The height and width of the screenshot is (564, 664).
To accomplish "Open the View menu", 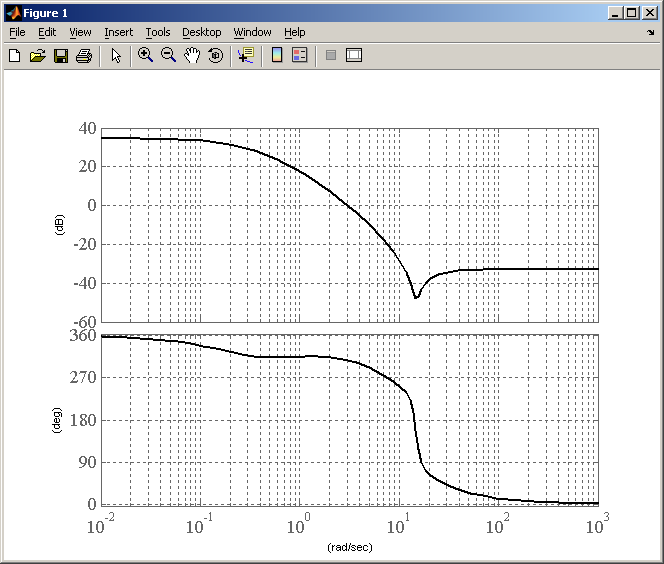I will (80, 32).
